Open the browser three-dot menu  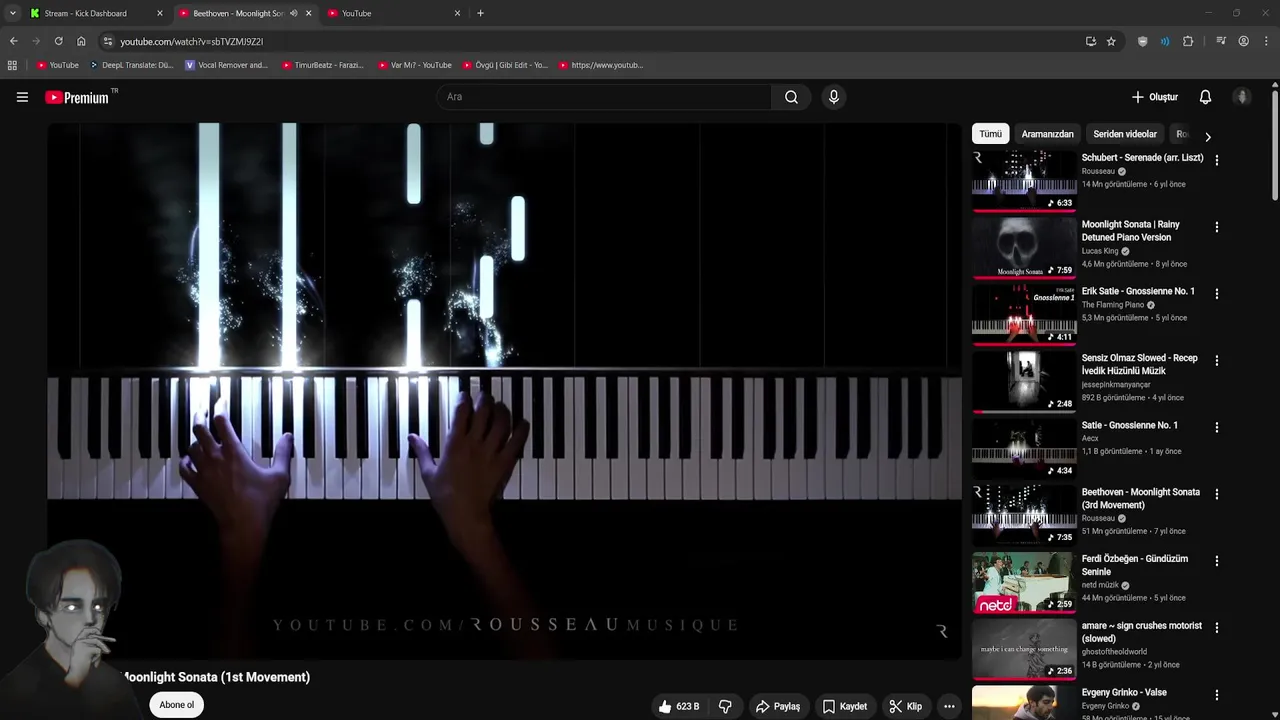1266,41
